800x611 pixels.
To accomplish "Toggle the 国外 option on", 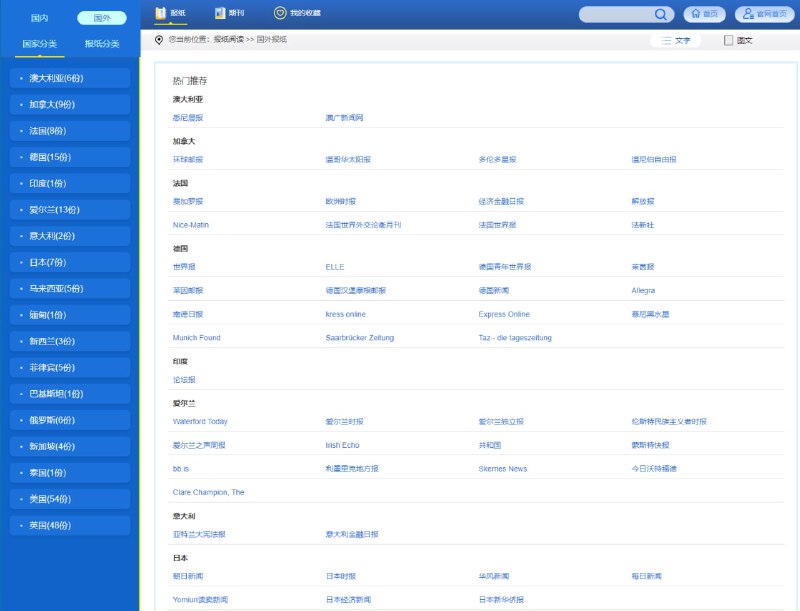I will (x=102, y=18).
